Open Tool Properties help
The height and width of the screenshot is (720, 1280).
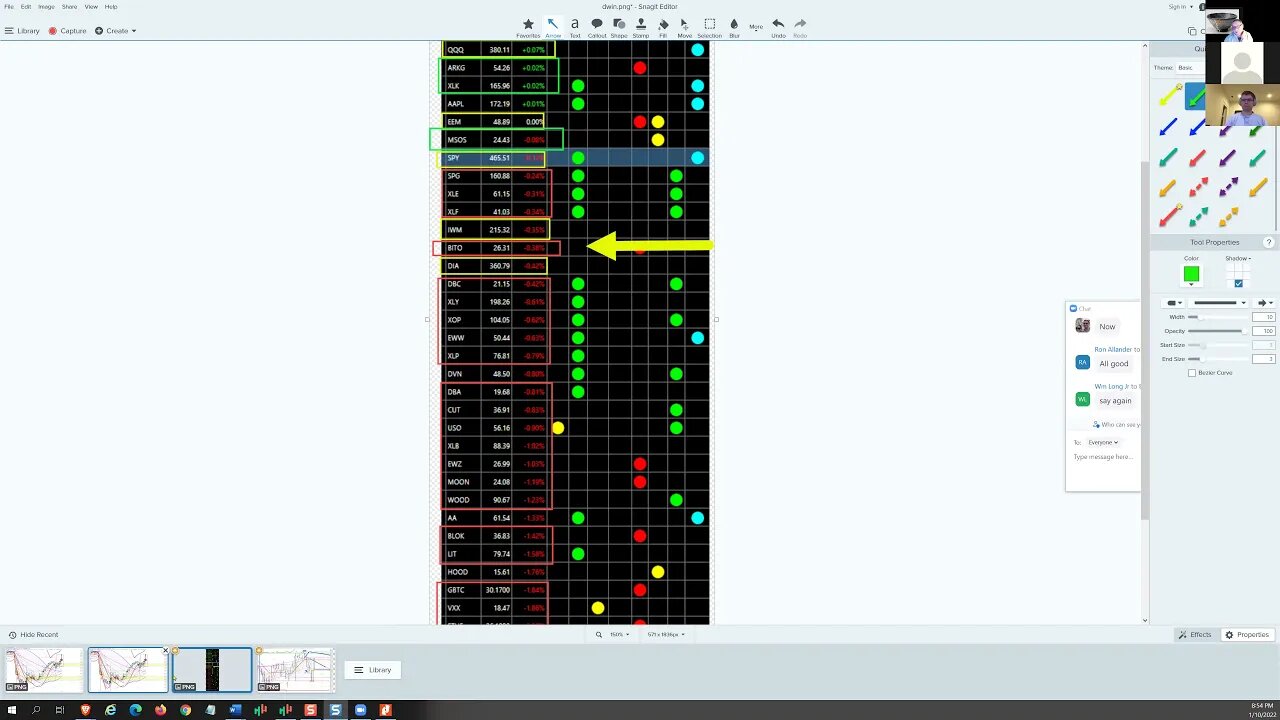point(1269,242)
